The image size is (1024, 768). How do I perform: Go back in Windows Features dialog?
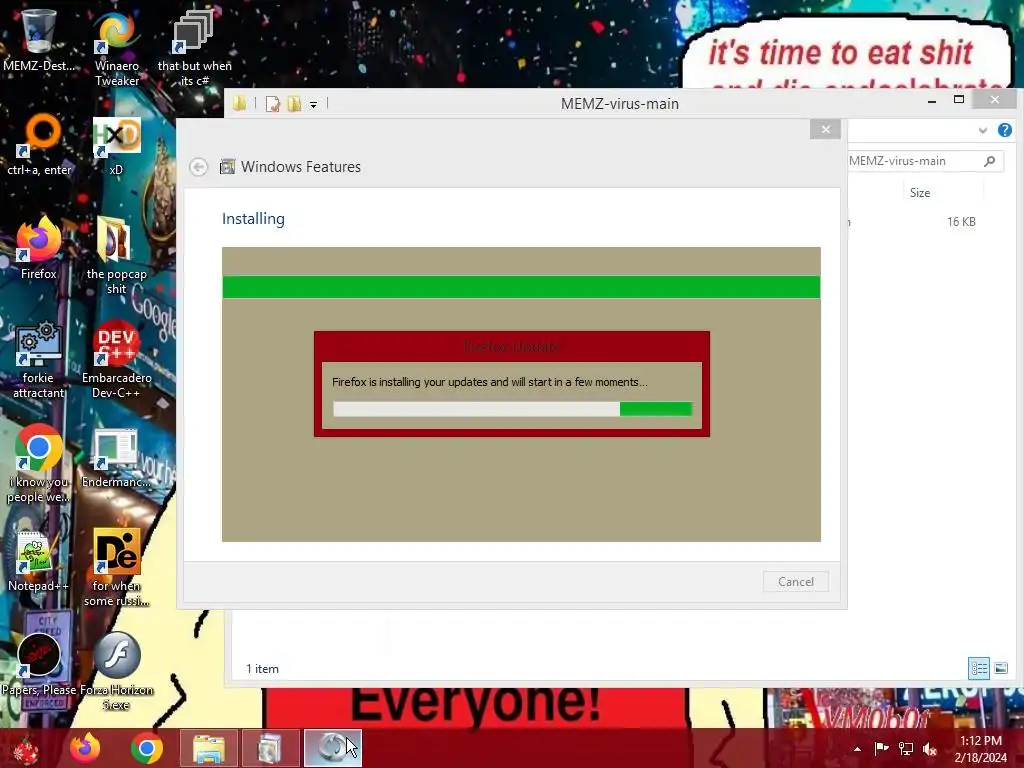click(x=199, y=167)
